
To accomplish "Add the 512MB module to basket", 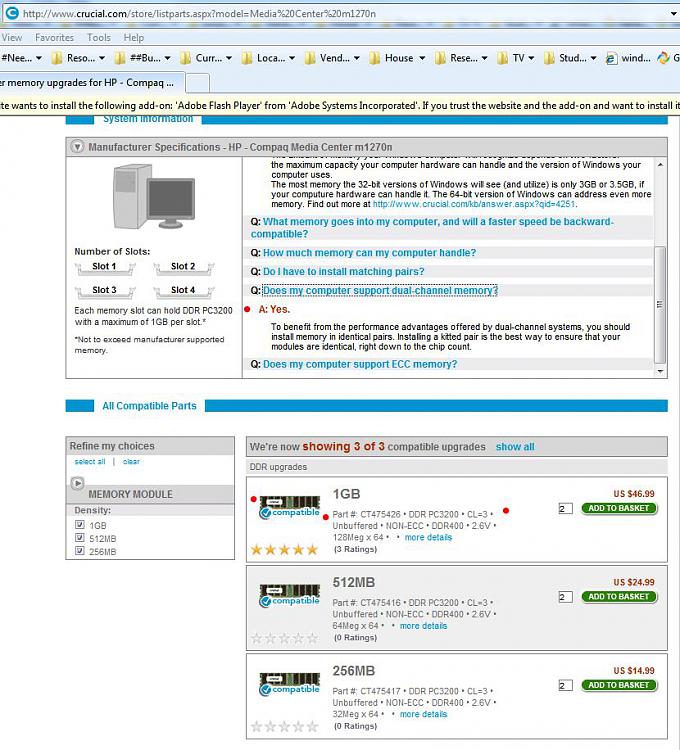I will click(x=619, y=596).
